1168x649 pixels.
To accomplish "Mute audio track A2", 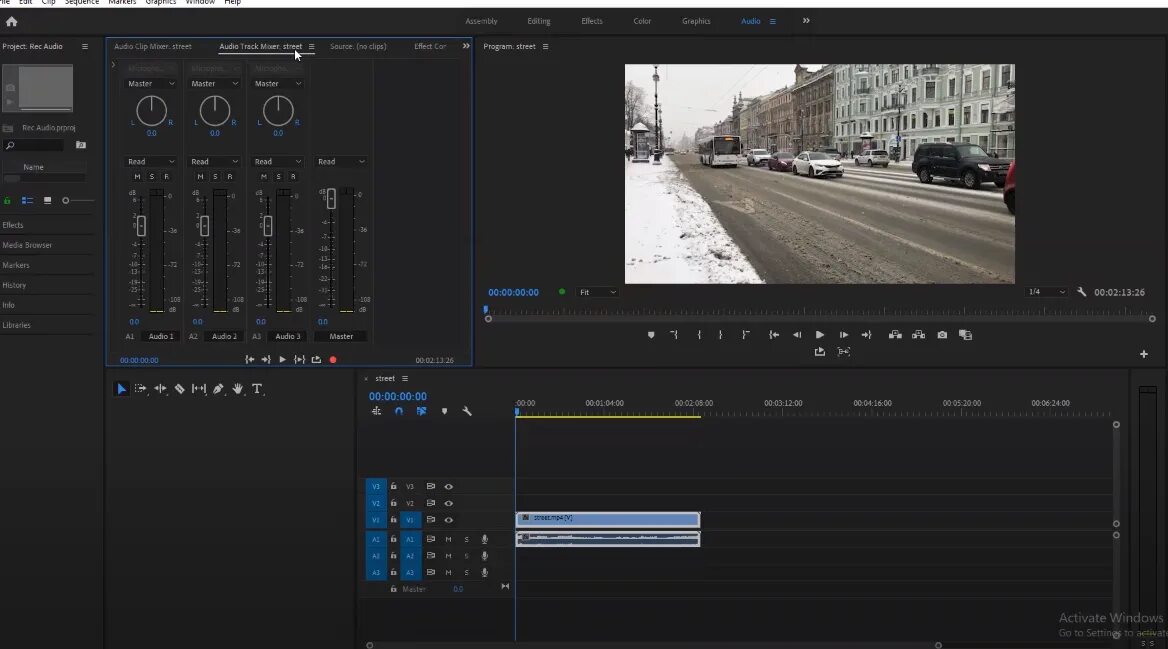I will (x=448, y=556).
